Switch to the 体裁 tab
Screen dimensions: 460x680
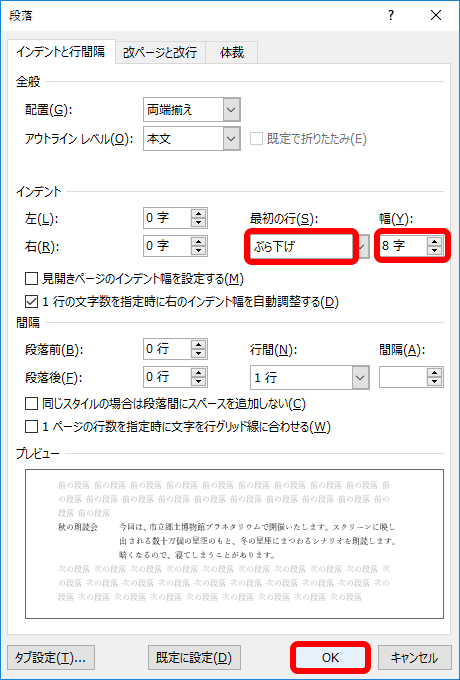tap(232, 53)
